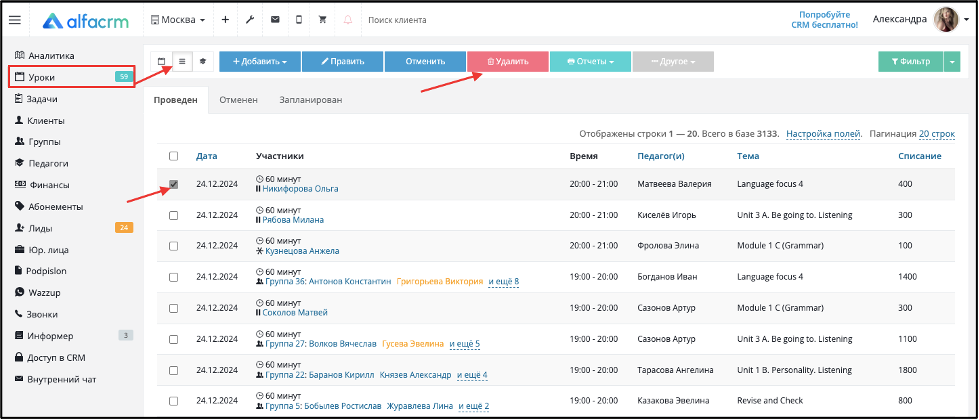Viewport: 979px width, 420px height.
Task: Switch to list view icon
Action: tap(182, 62)
